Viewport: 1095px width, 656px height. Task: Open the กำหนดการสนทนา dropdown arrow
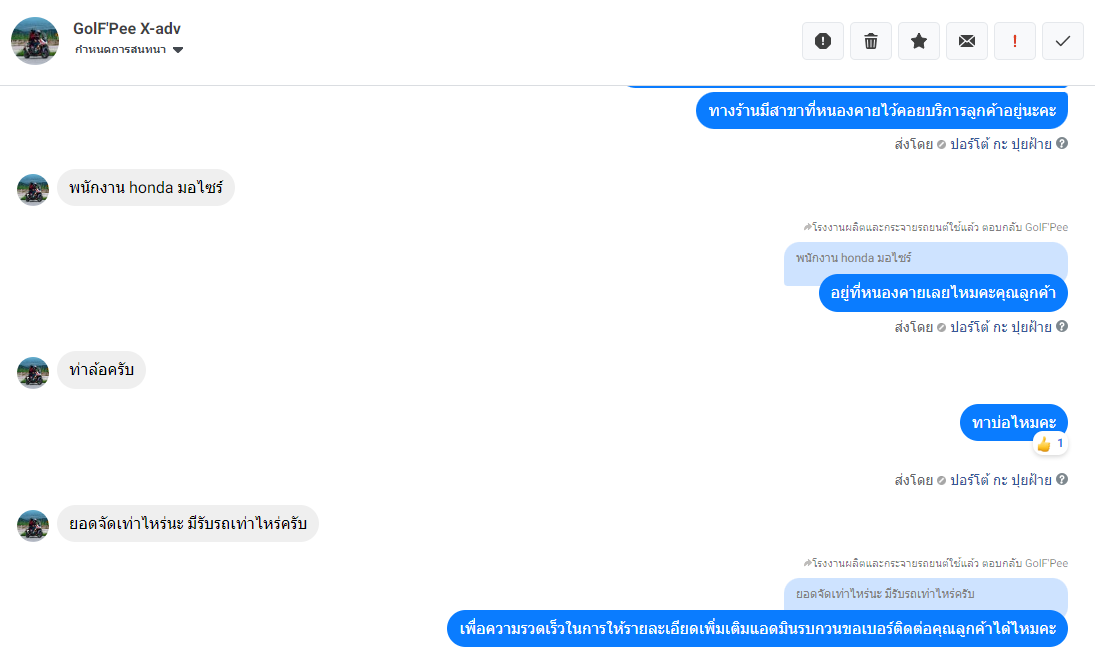point(178,50)
